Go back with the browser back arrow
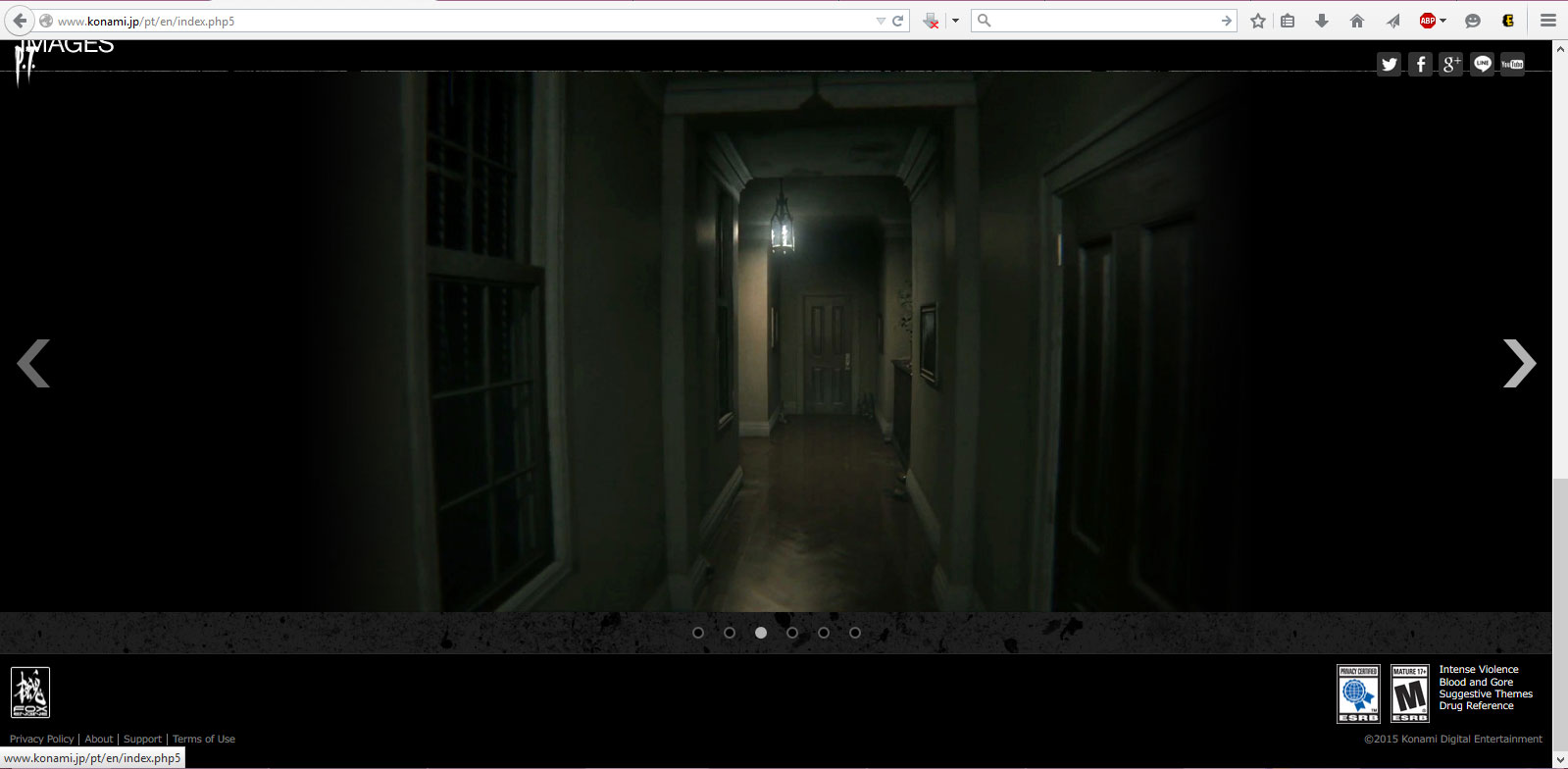This screenshot has width=1568, height=769. point(20,21)
